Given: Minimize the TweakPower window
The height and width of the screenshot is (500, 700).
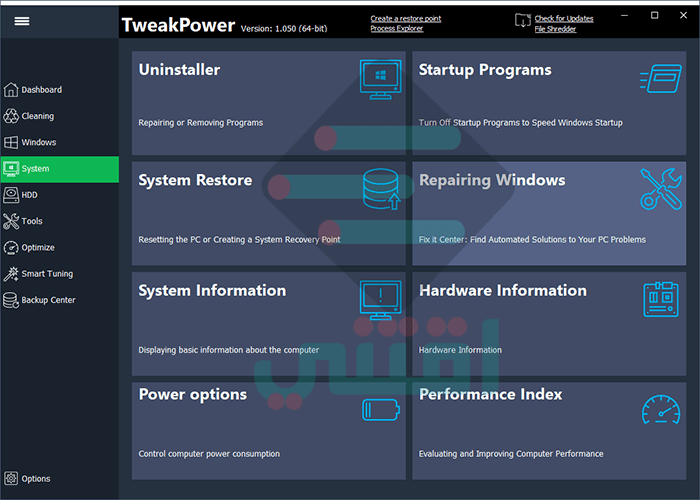Looking at the screenshot, I should (625, 16).
